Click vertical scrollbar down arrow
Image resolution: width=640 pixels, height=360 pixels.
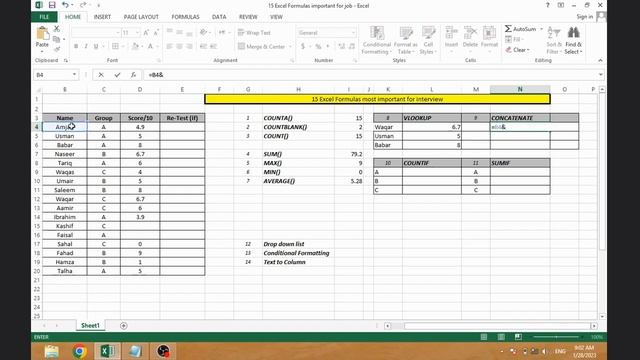point(602,316)
